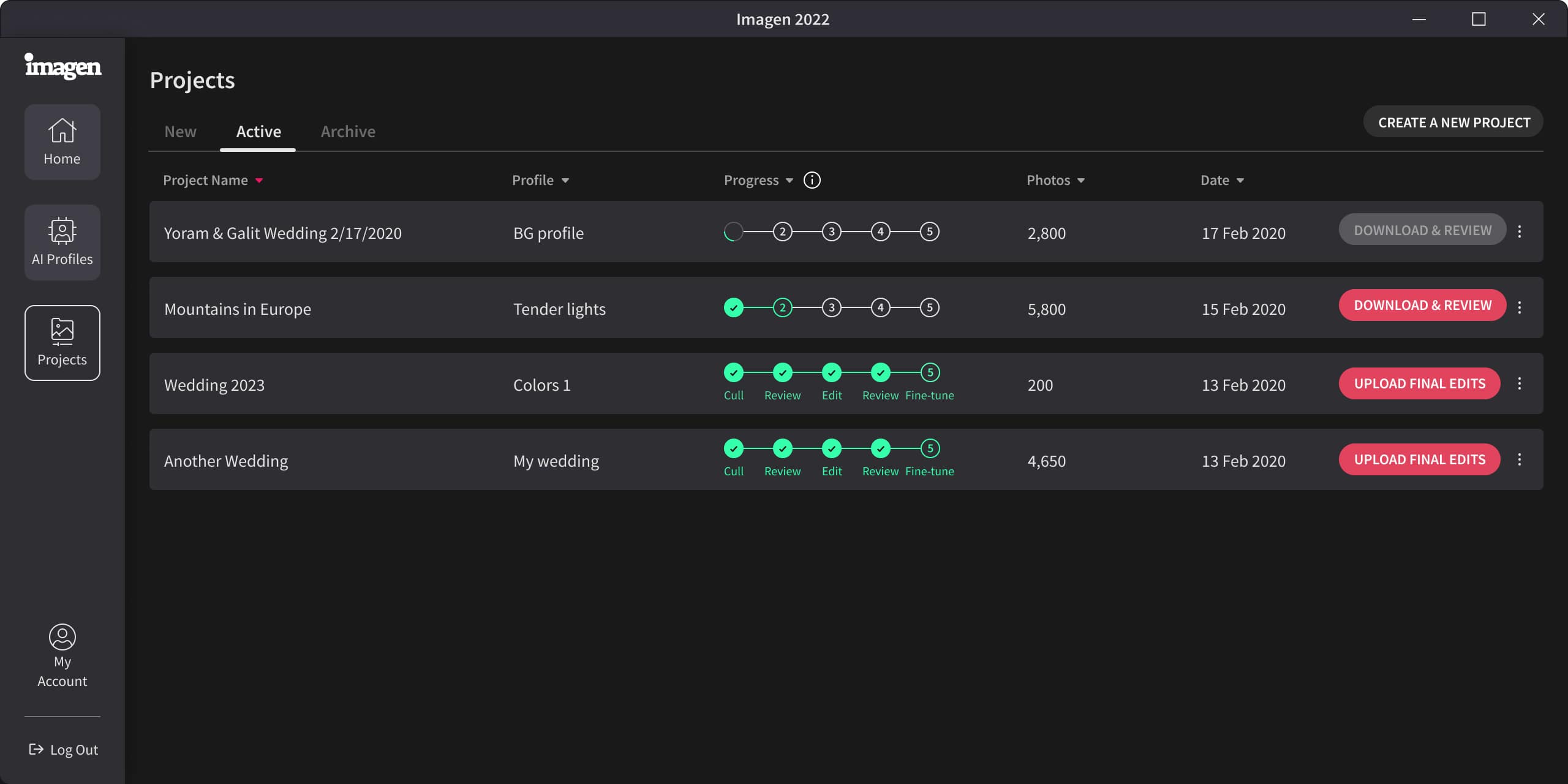Sort projects using Date dropdown
The width and height of the screenshot is (1568, 784).
(1240, 181)
